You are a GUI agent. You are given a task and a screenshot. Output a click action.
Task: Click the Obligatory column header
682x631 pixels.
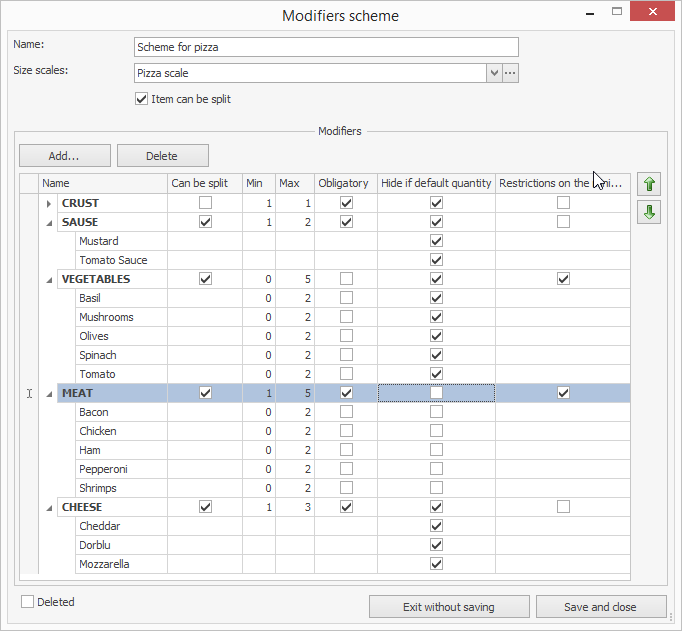click(x=343, y=183)
